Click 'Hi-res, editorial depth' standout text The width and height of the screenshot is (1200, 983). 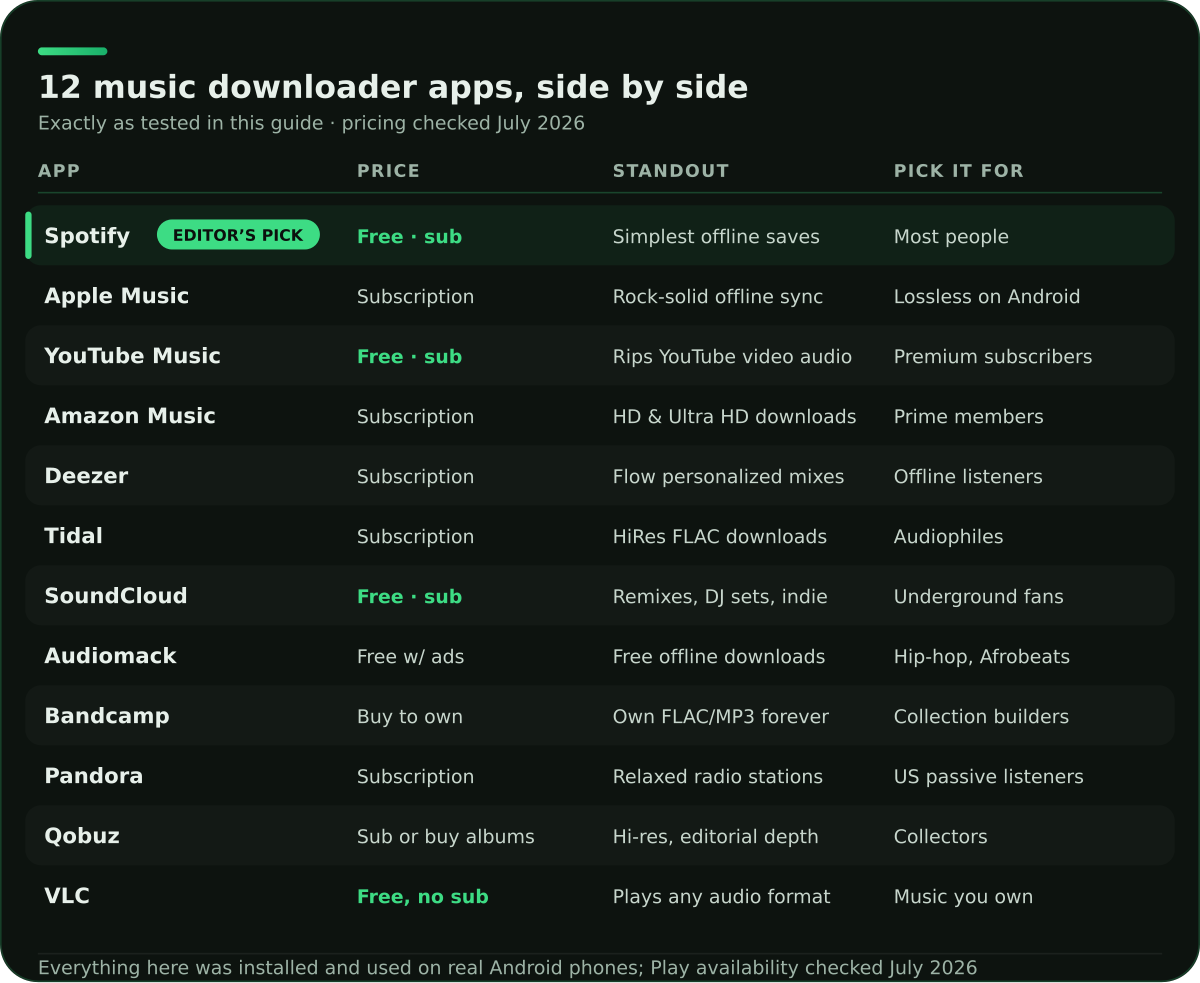[x=716, y=837]
